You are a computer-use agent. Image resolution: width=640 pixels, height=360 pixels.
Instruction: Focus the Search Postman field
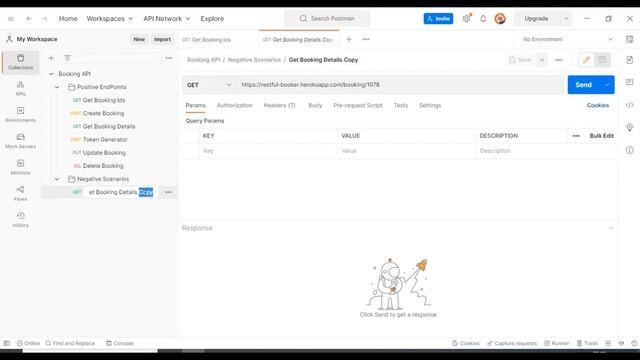tap(327, 19)
